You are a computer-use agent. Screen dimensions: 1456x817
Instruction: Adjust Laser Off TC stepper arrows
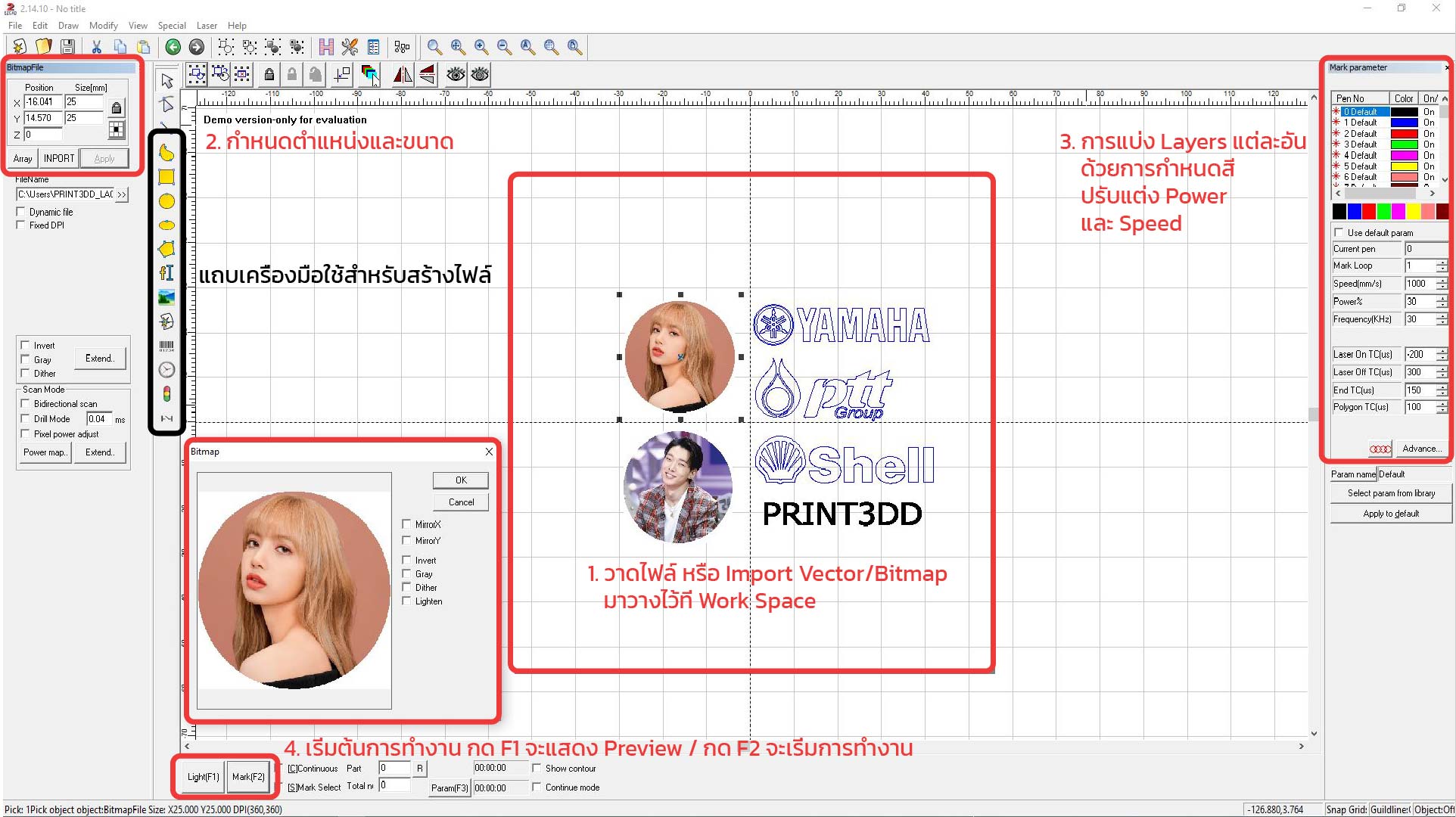click(1442, 372)
